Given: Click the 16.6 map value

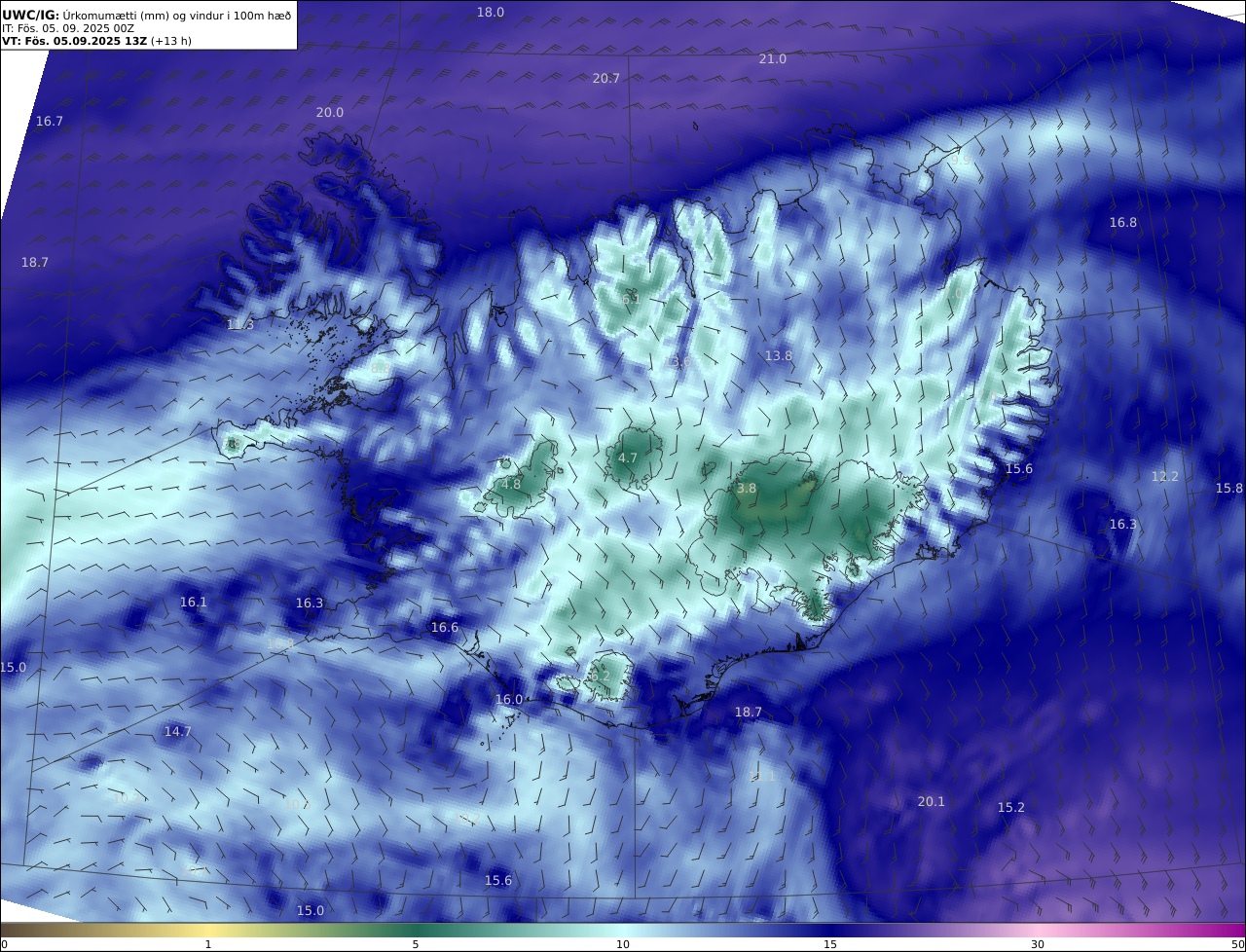Looking at the screenshot, I should tap(445, 628).
